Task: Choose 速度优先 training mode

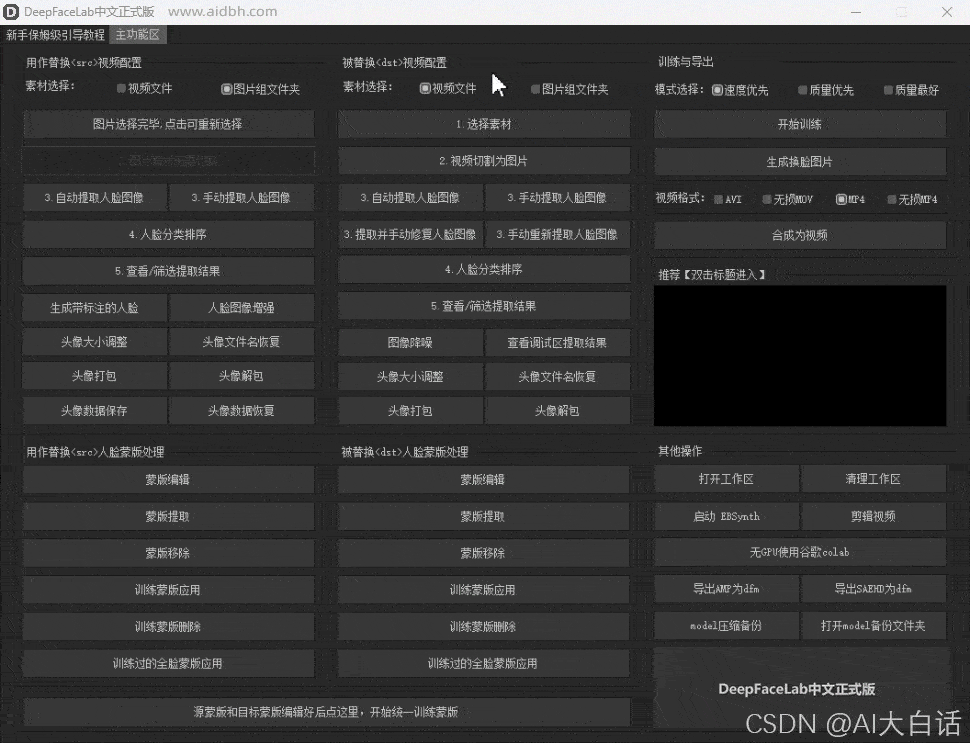Action: 740,90
